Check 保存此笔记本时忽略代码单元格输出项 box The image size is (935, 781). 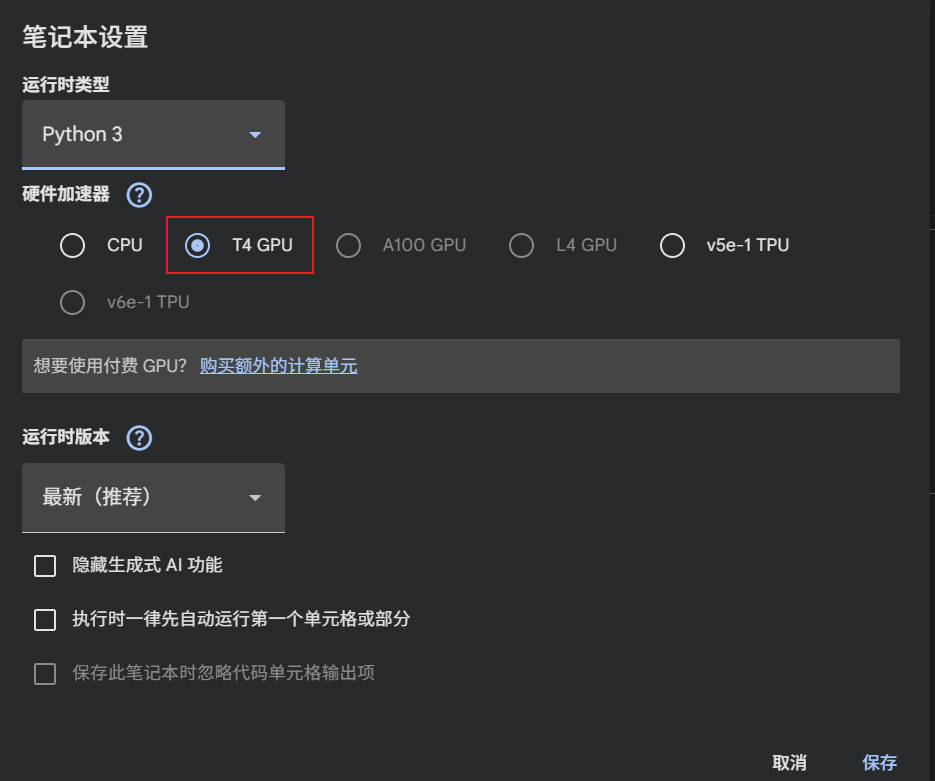pos(45,673)
